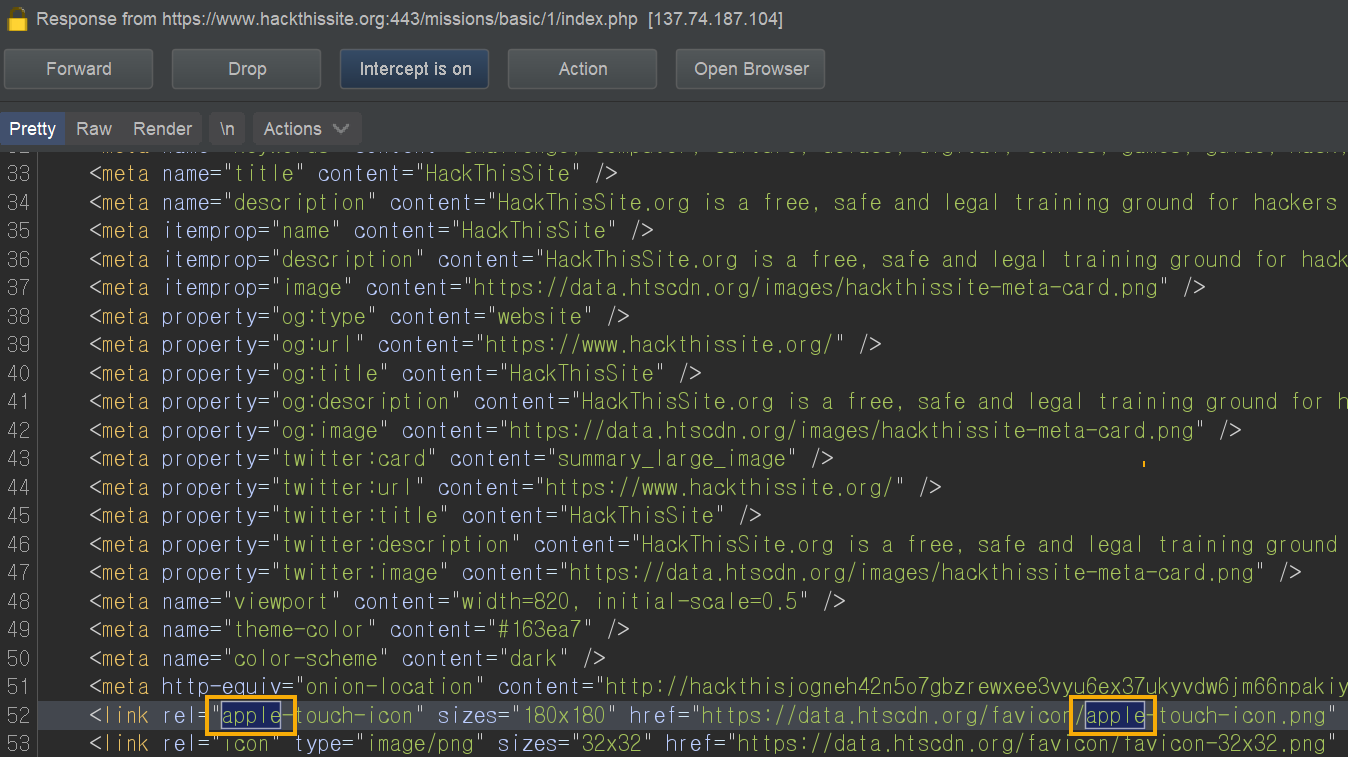
Task: Click highlighted "apple" in href URL line 52
Action: click(x=1114, y=716)
